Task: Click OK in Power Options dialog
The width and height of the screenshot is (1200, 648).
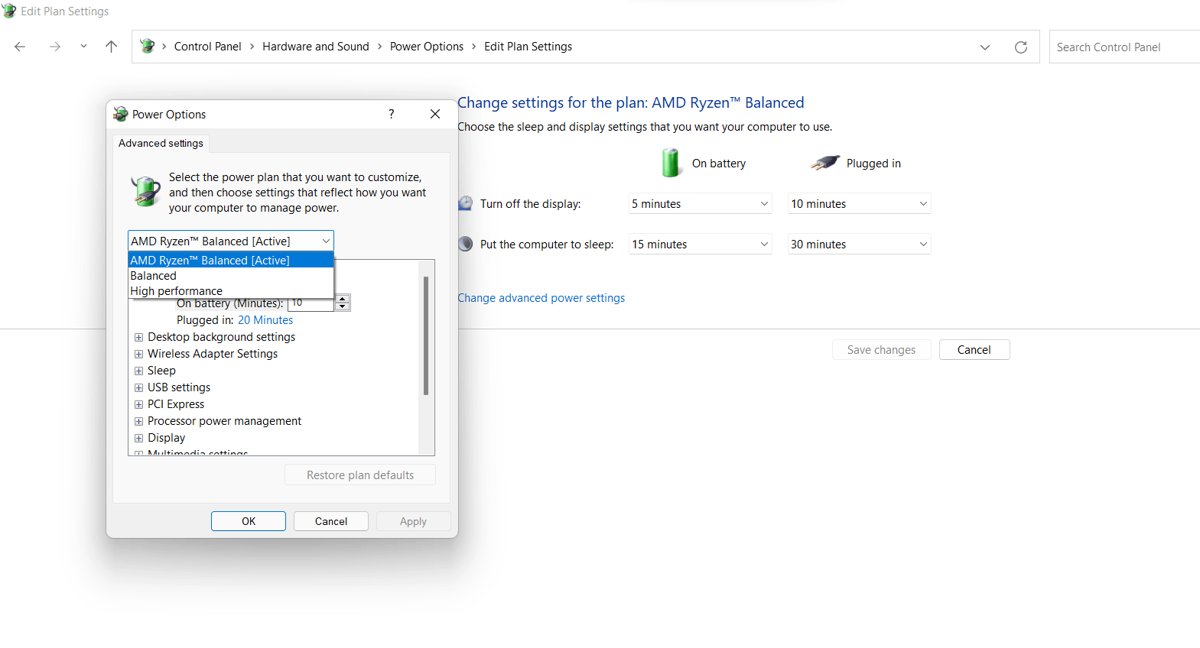Action: pyautogui.click(x=248, y=521)
